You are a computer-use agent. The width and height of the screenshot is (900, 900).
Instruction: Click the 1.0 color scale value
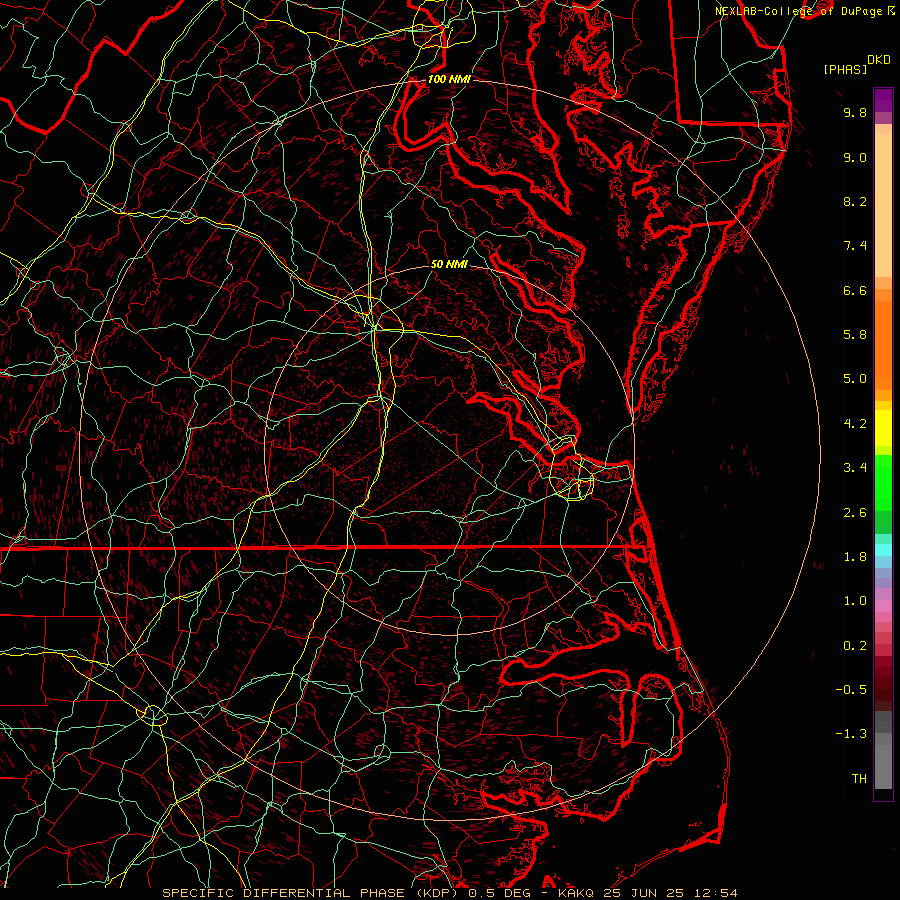pos(855,601)
